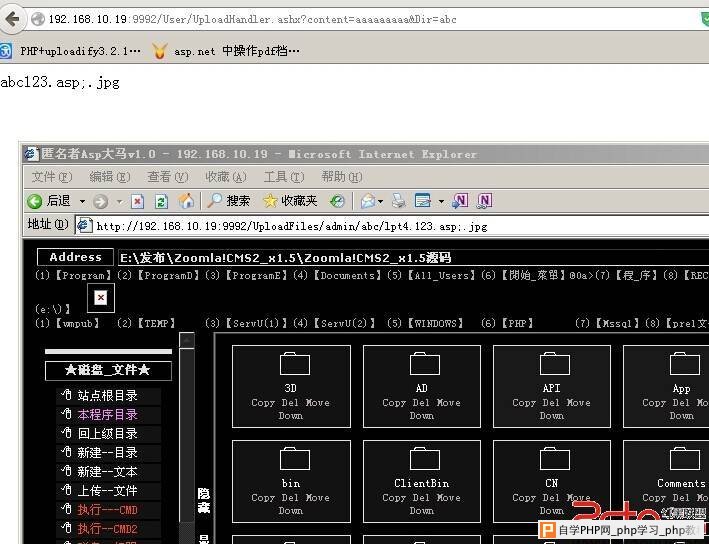709x544 pixels.
Task: Select 新建--目录 in the sidebar
Action: (109, 453)
